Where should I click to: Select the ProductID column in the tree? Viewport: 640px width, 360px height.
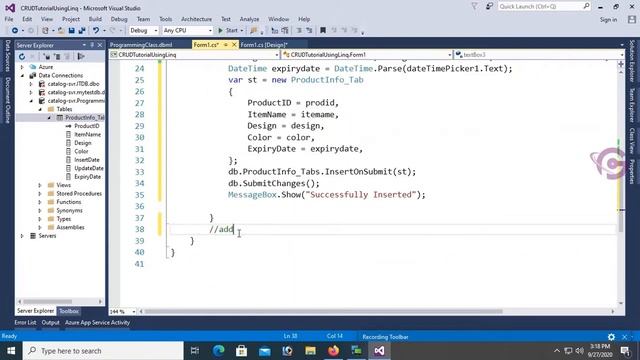(87, 126)
